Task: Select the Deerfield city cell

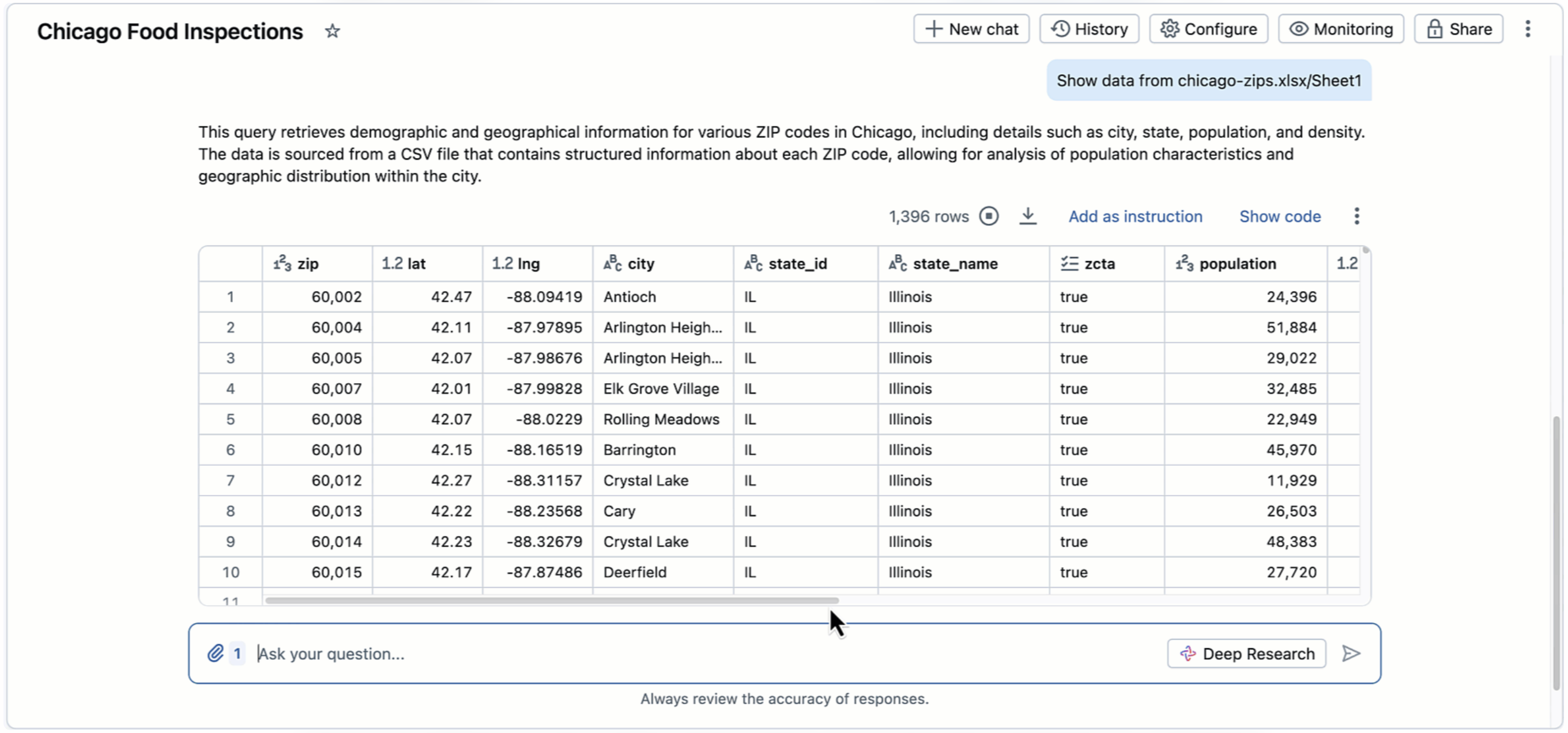Action: click(663, 572)
